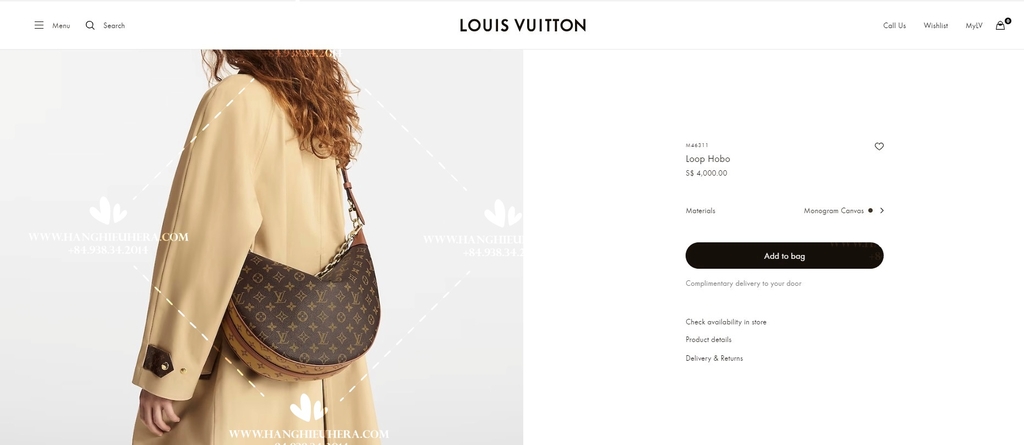Open the Wishlist in the header
This screenshot has width=1024, height=445.
[x=935, y=25]
